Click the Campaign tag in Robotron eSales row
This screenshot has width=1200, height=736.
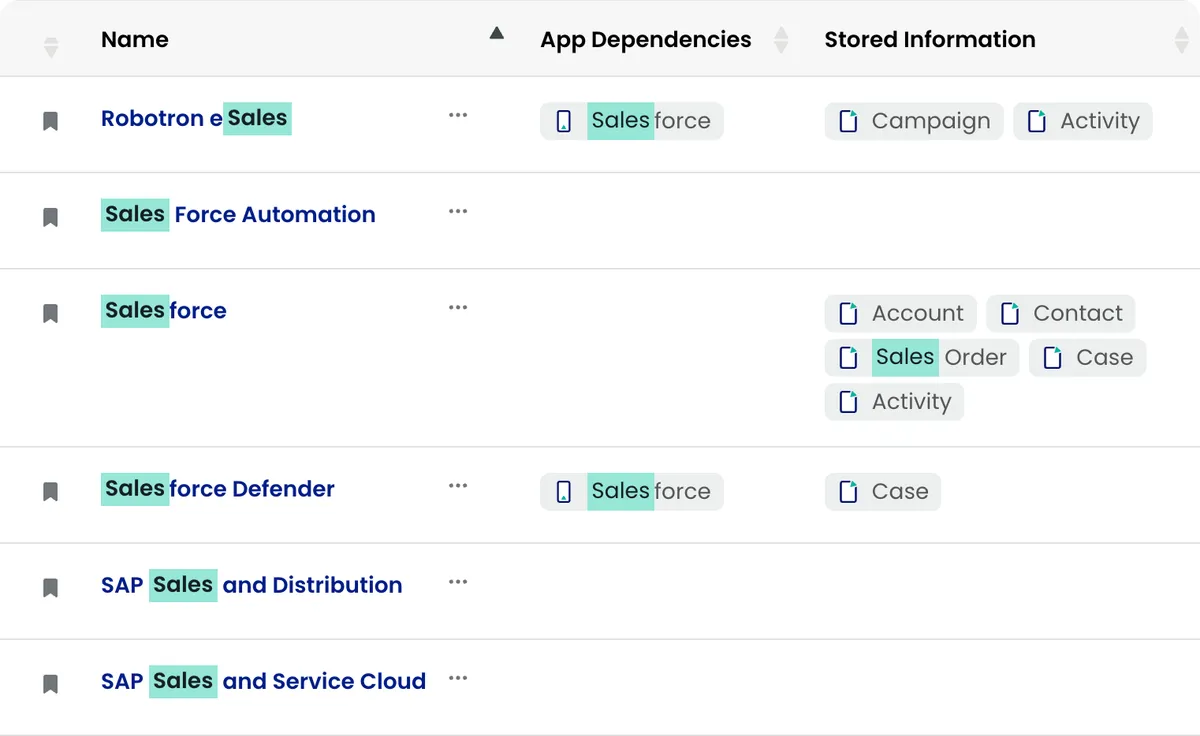coord(914,121)
